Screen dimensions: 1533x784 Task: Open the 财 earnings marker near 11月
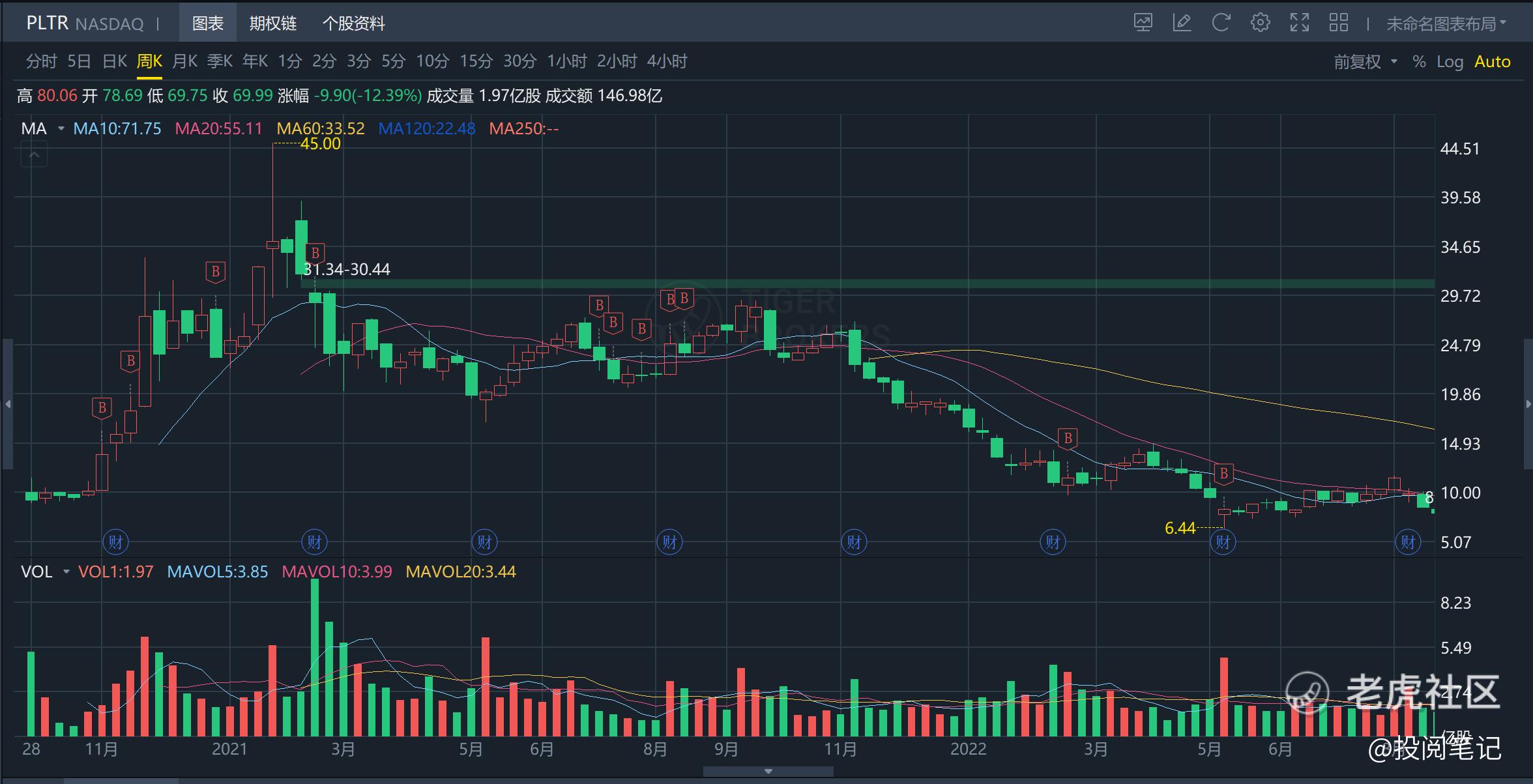[116, 542]
